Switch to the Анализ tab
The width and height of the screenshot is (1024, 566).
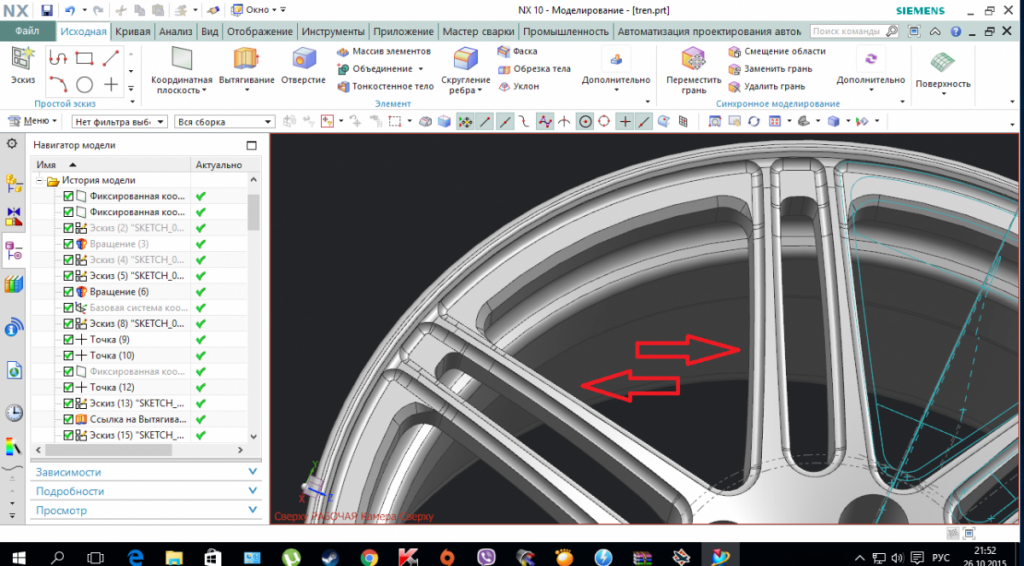[176, 31]
